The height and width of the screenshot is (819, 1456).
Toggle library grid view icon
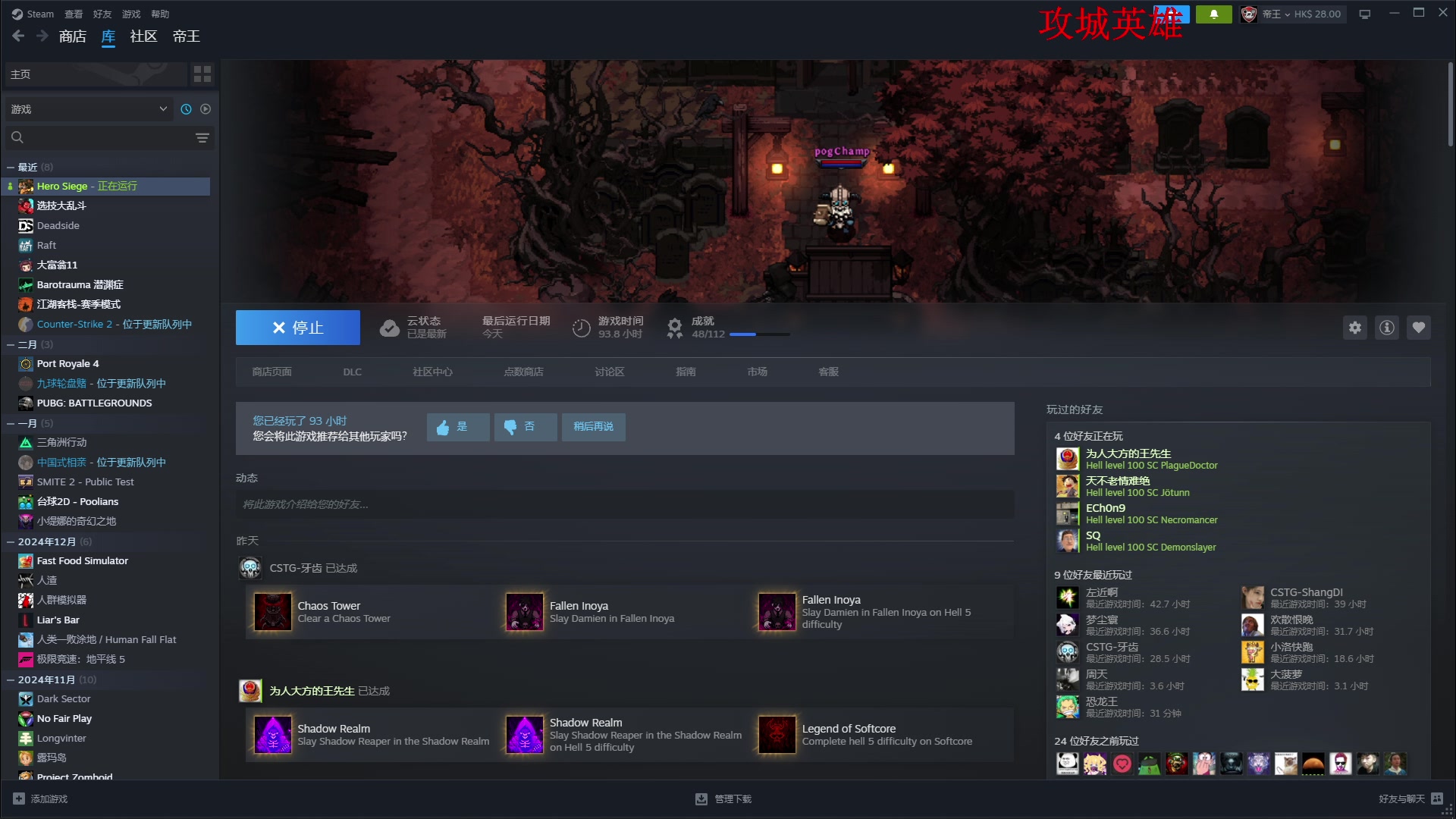point(202,74)
